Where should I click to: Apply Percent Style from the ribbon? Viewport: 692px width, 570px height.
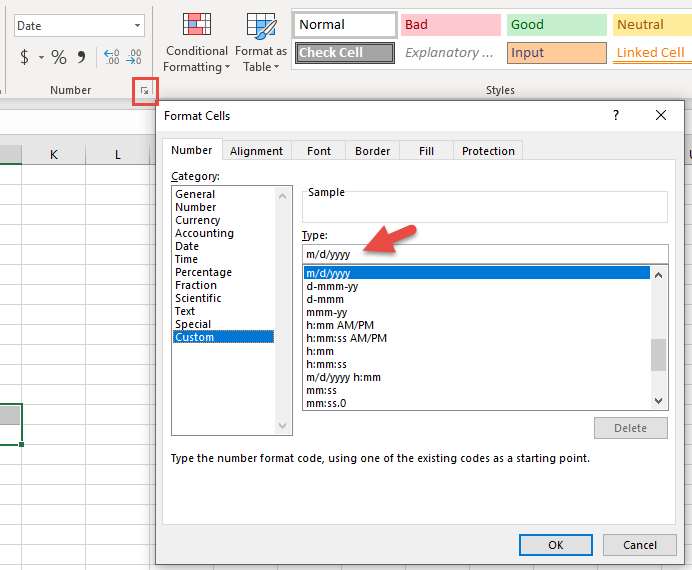pos(59,57)
